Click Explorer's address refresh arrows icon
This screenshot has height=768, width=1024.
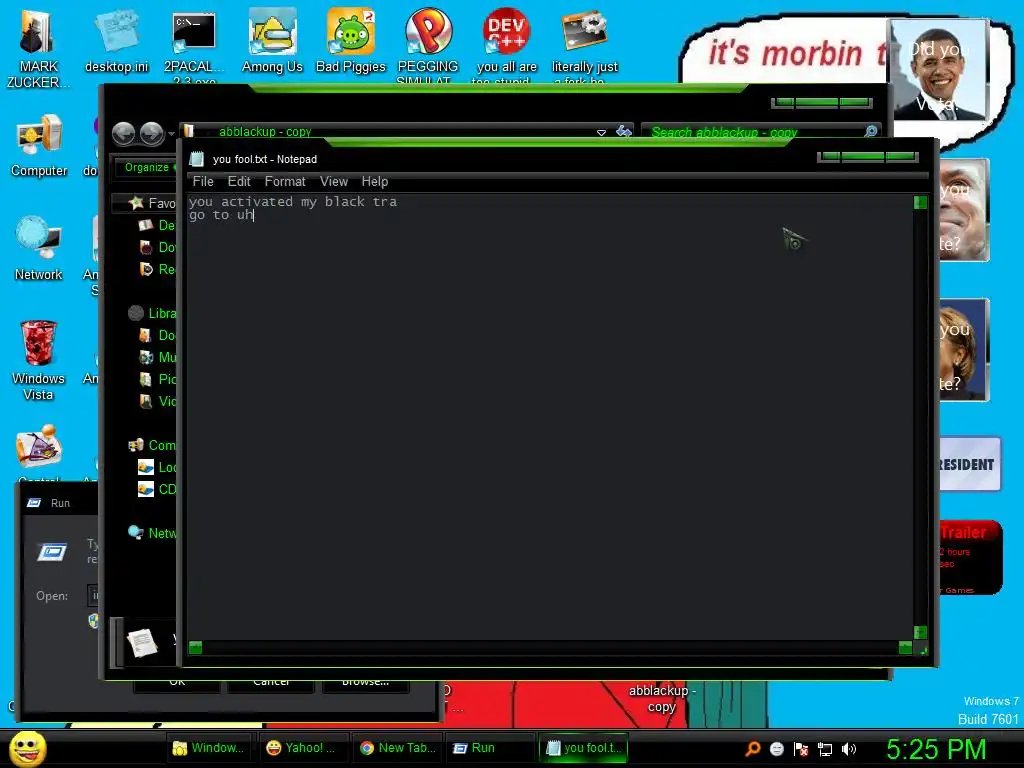(624, 131)
